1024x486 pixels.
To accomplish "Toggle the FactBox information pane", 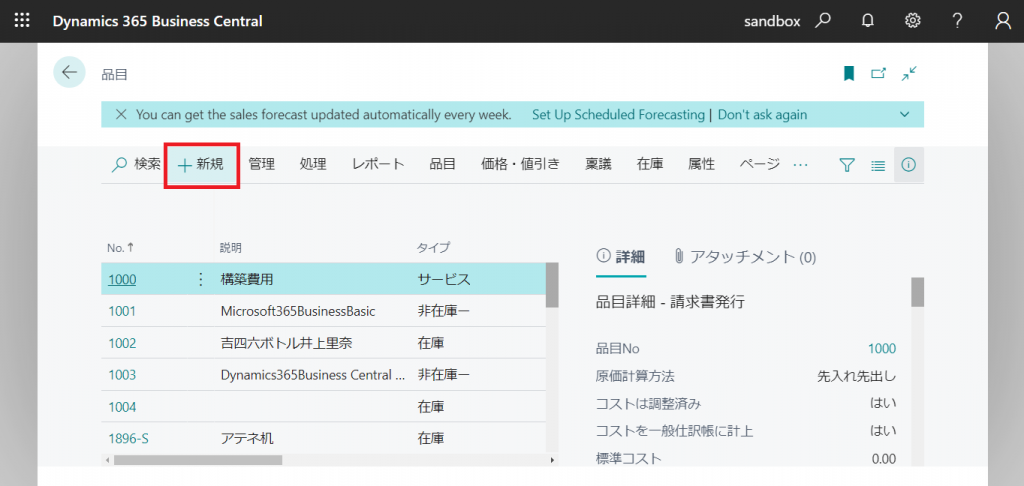I will click(x=908, y=165).
